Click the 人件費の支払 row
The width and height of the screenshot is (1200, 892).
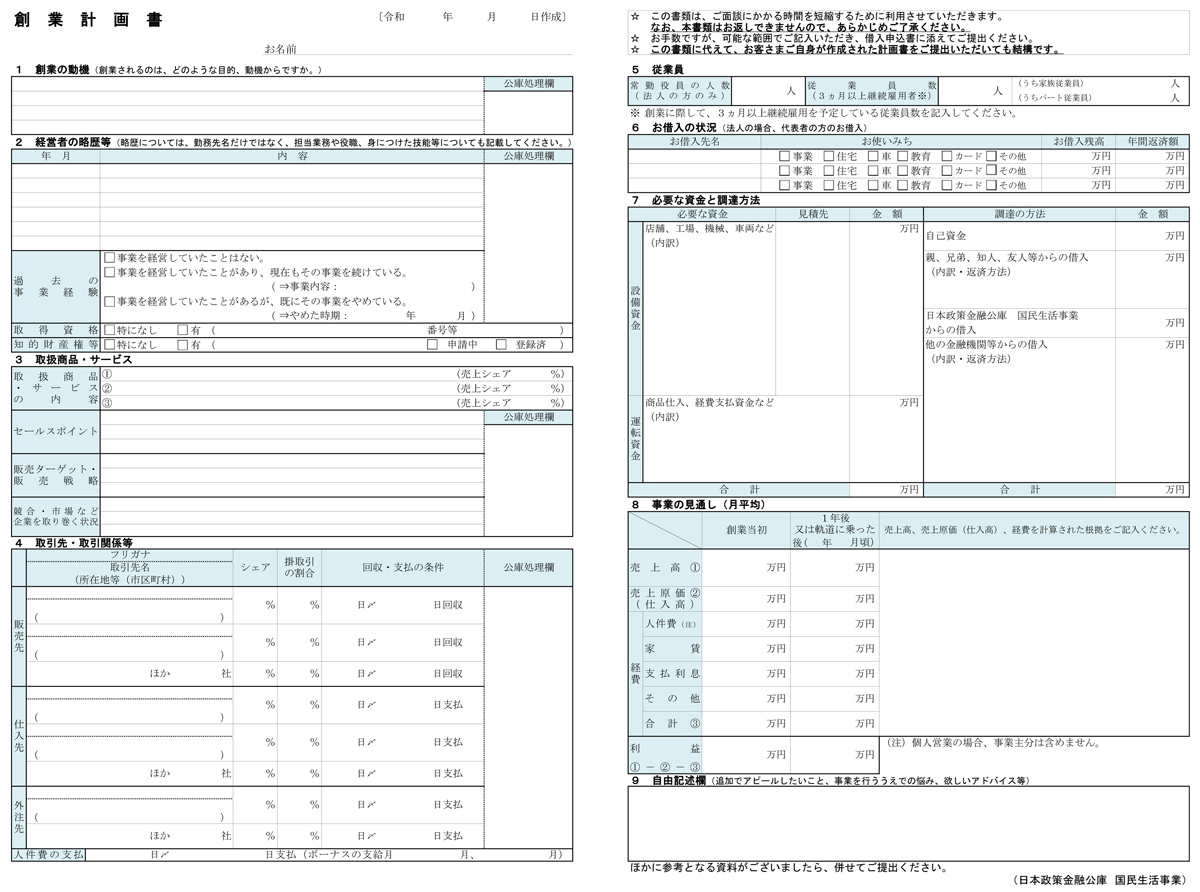292,855
